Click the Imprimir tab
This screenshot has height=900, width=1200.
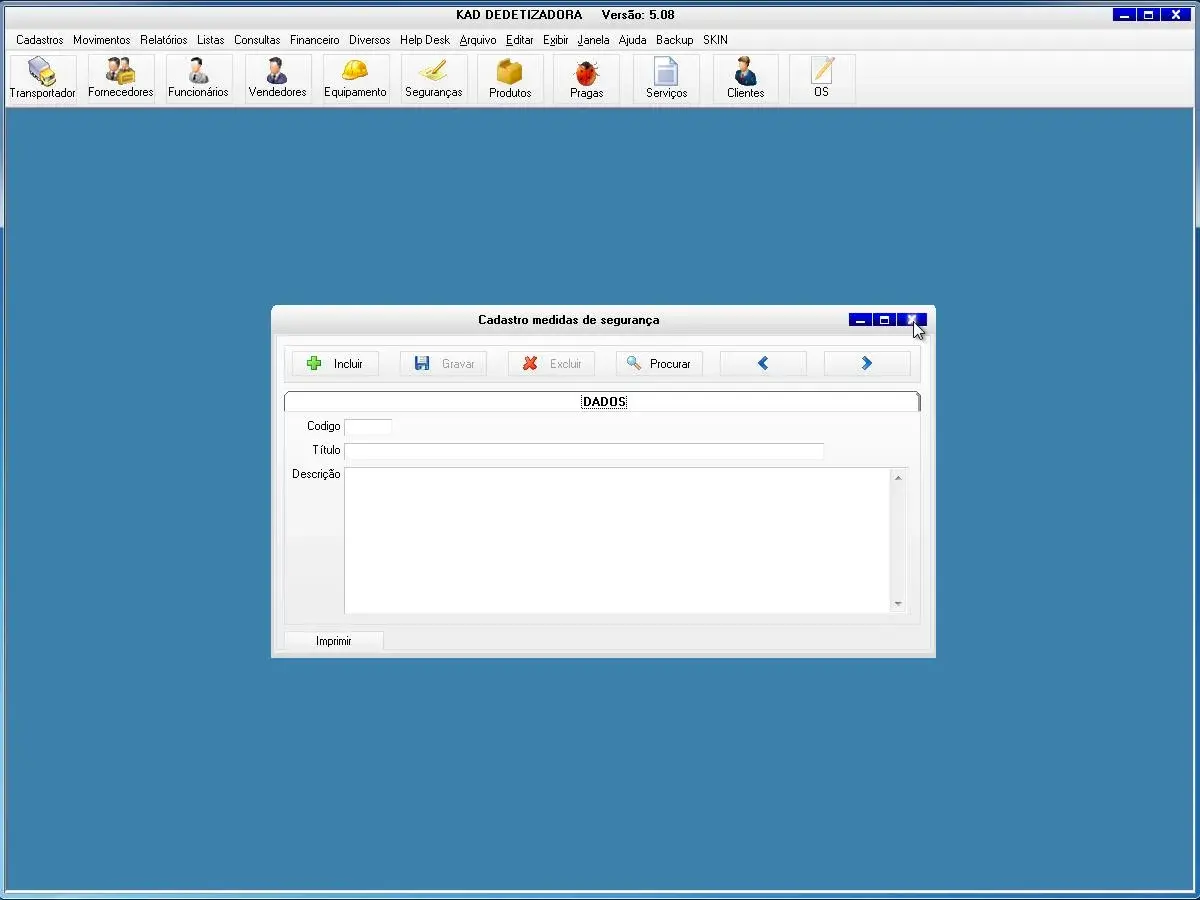coord(334,641)
